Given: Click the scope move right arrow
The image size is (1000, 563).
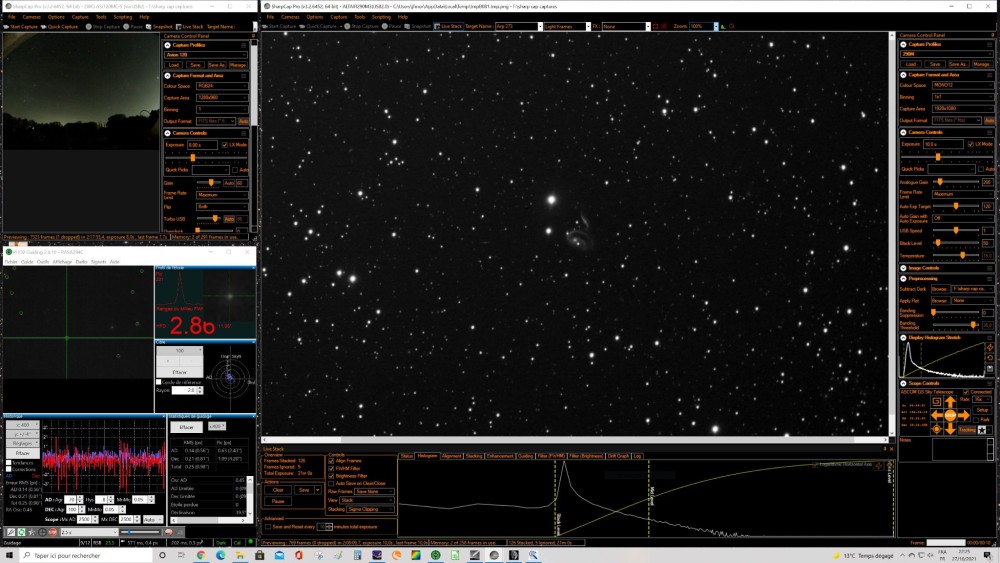Looking at the screenshot, I should tap(964, 415).
